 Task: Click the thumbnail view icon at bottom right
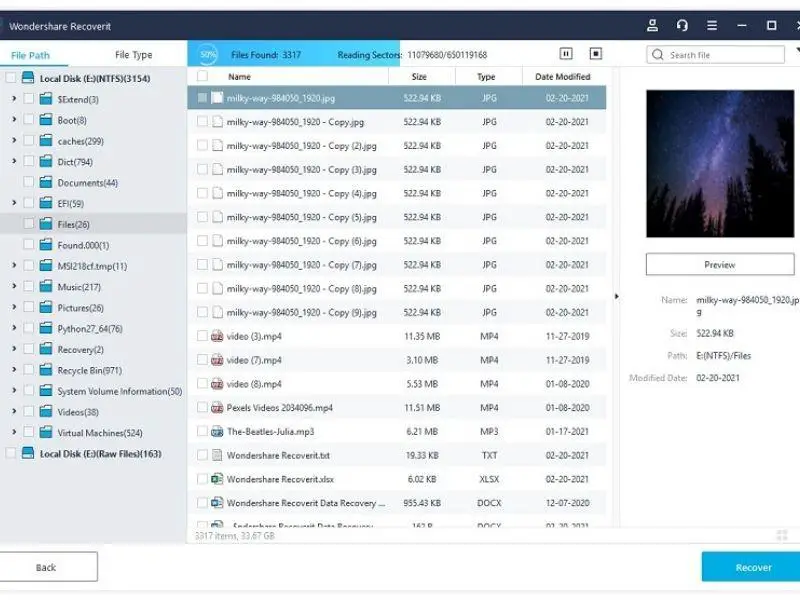pyautogui.click(x=782, y=535)
